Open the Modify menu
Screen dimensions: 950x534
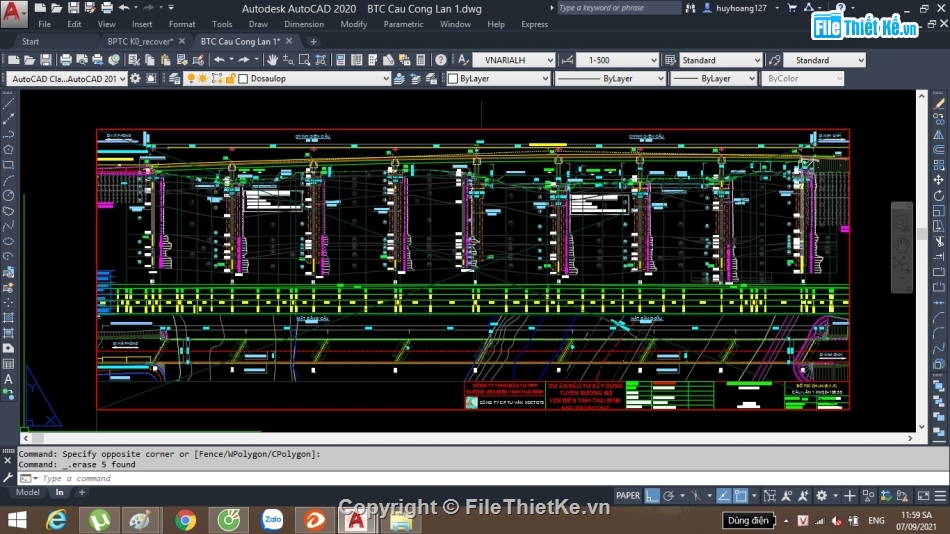pyautogui.click(x=353, y=24)
